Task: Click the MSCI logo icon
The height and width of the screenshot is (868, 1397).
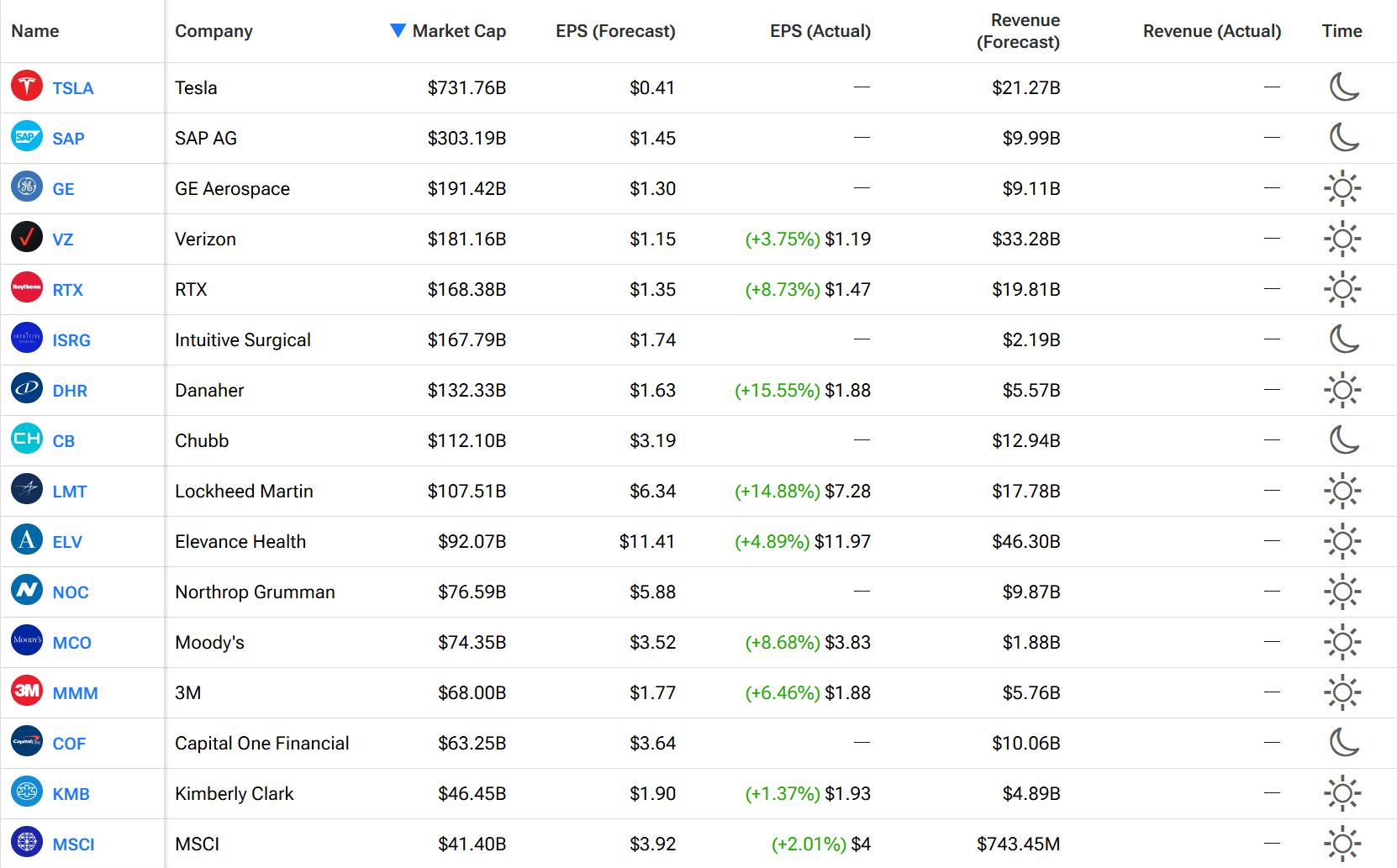Action: point(27,842)
